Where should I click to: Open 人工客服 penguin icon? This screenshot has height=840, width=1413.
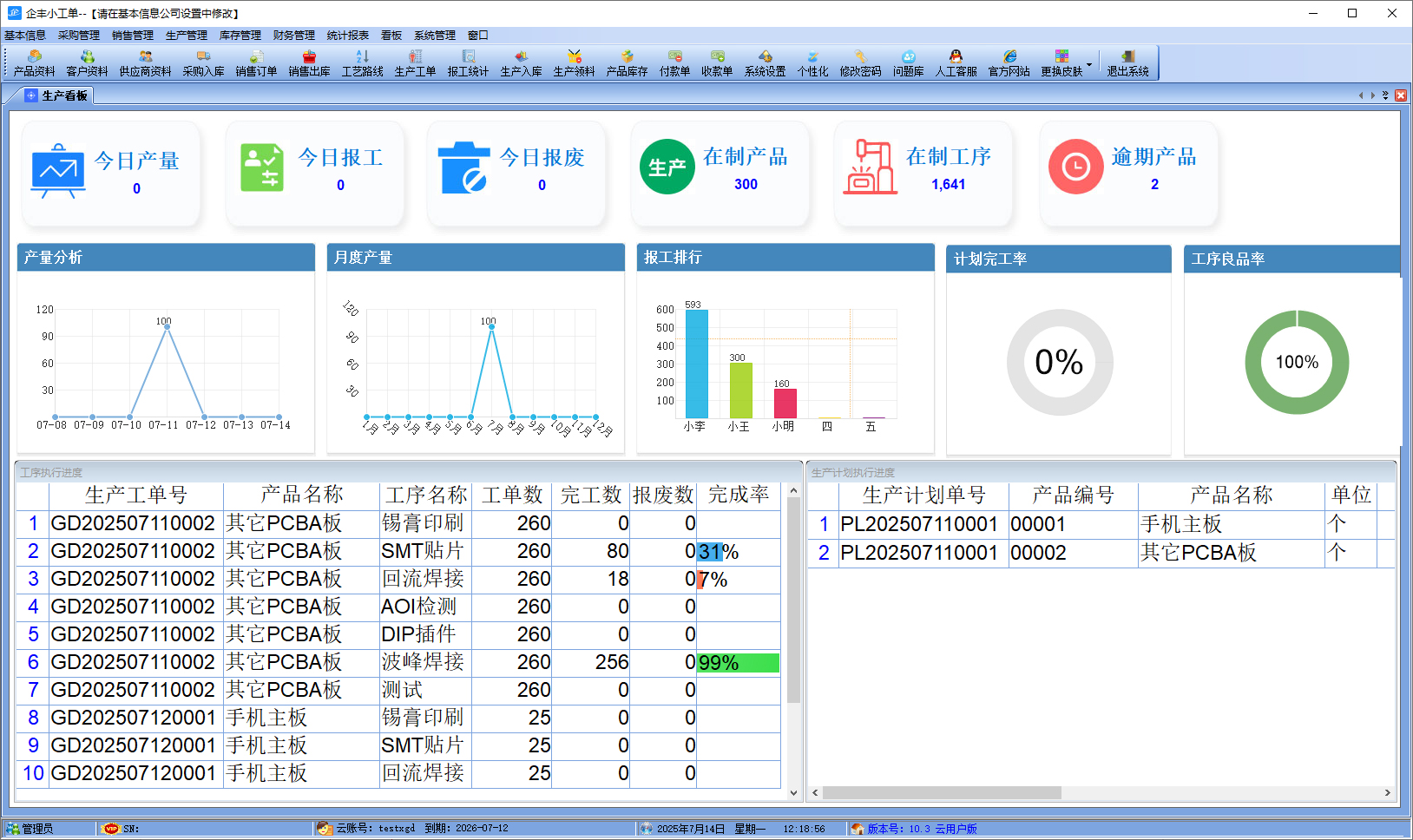point(956,63)
